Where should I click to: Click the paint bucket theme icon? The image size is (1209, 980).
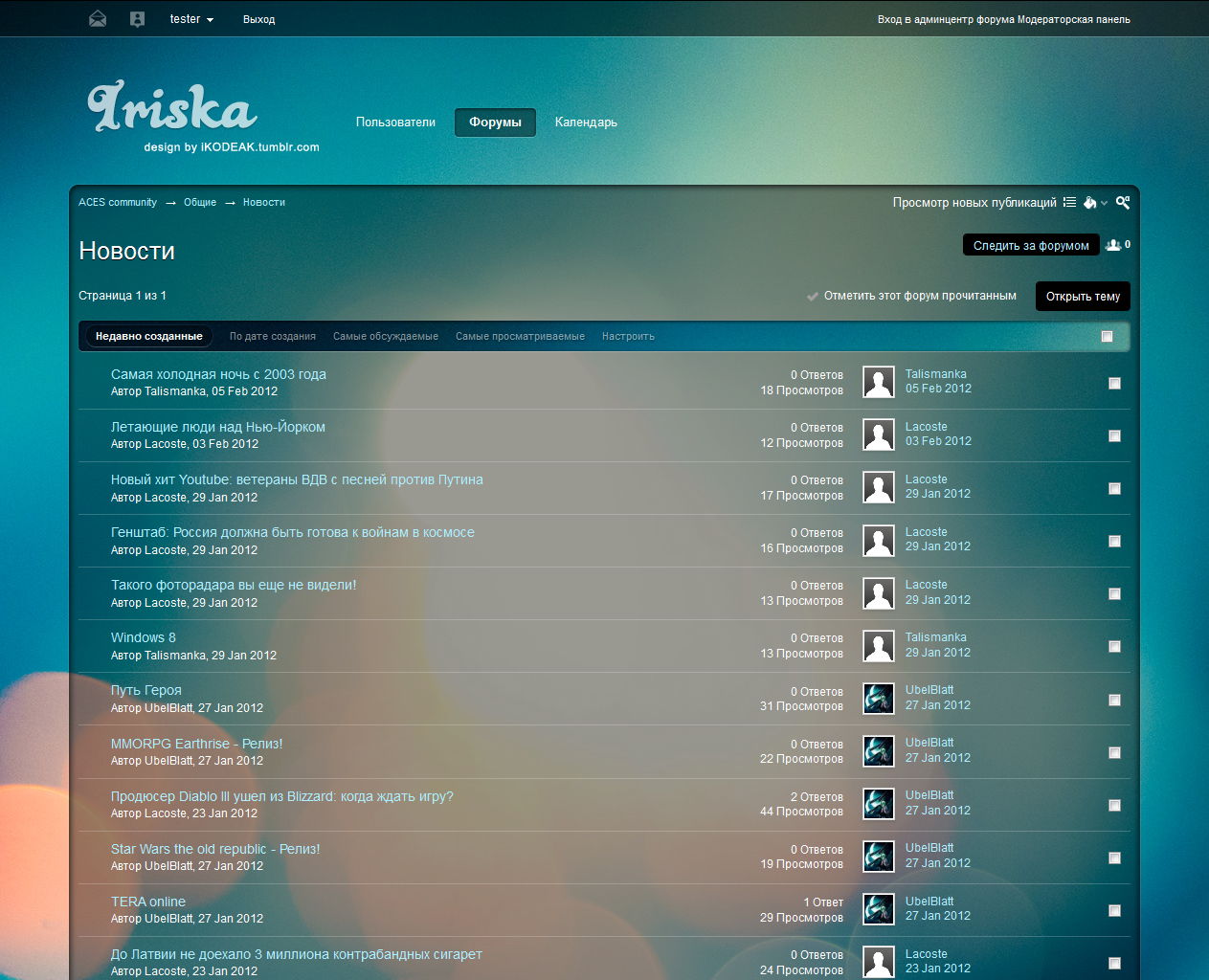[x=1089, y=202]
